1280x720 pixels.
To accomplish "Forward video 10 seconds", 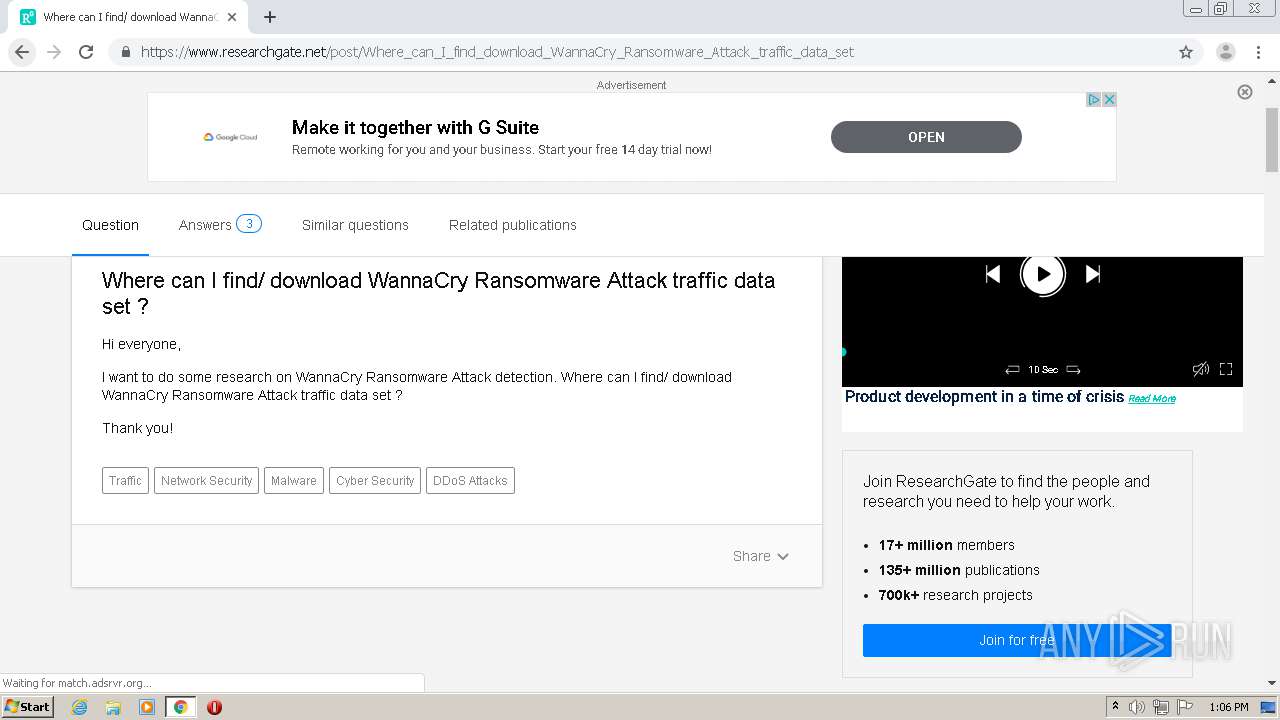I will coord(1073,370).
